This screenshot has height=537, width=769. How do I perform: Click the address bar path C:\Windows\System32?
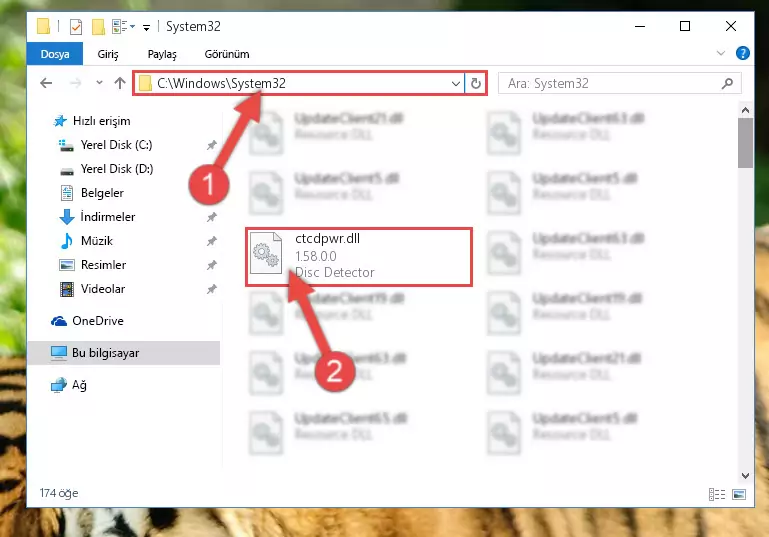221,83
